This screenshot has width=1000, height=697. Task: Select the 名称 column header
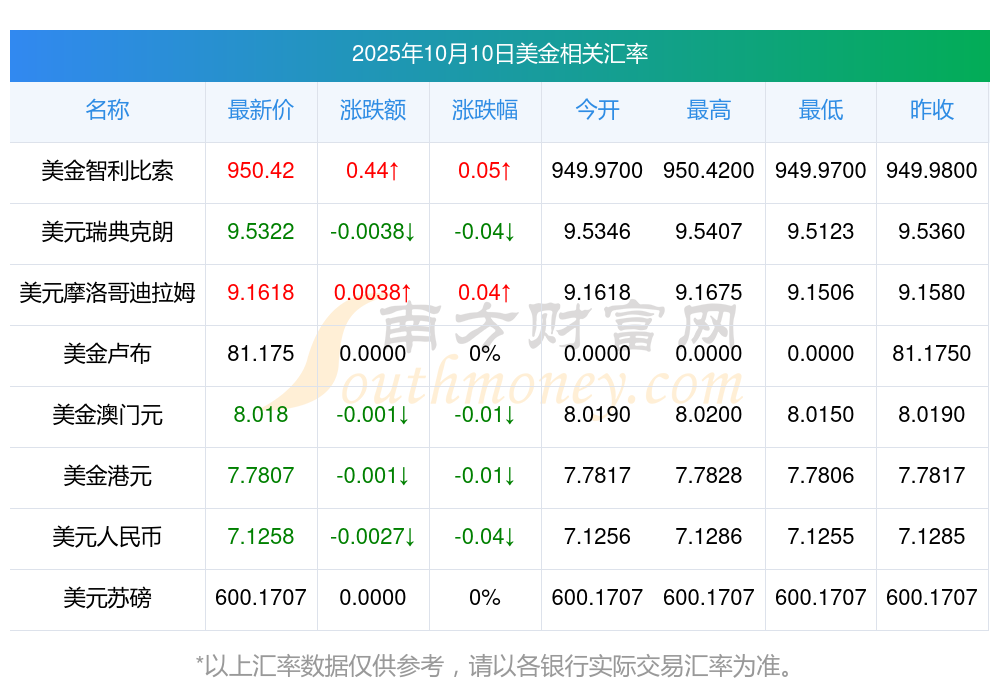point(107,111)
